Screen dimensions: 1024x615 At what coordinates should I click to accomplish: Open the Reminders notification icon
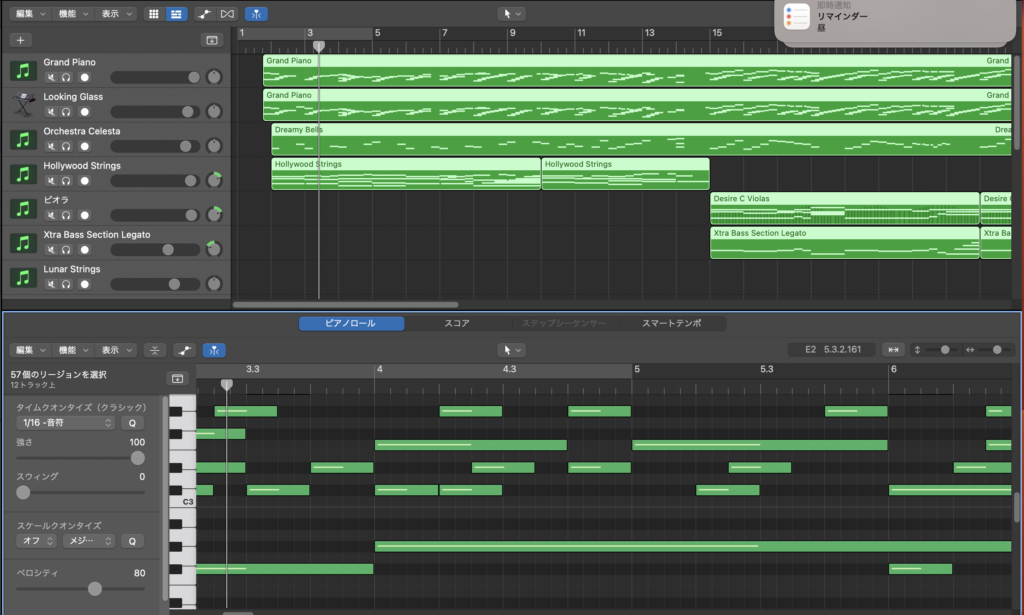tap(796, 17)
